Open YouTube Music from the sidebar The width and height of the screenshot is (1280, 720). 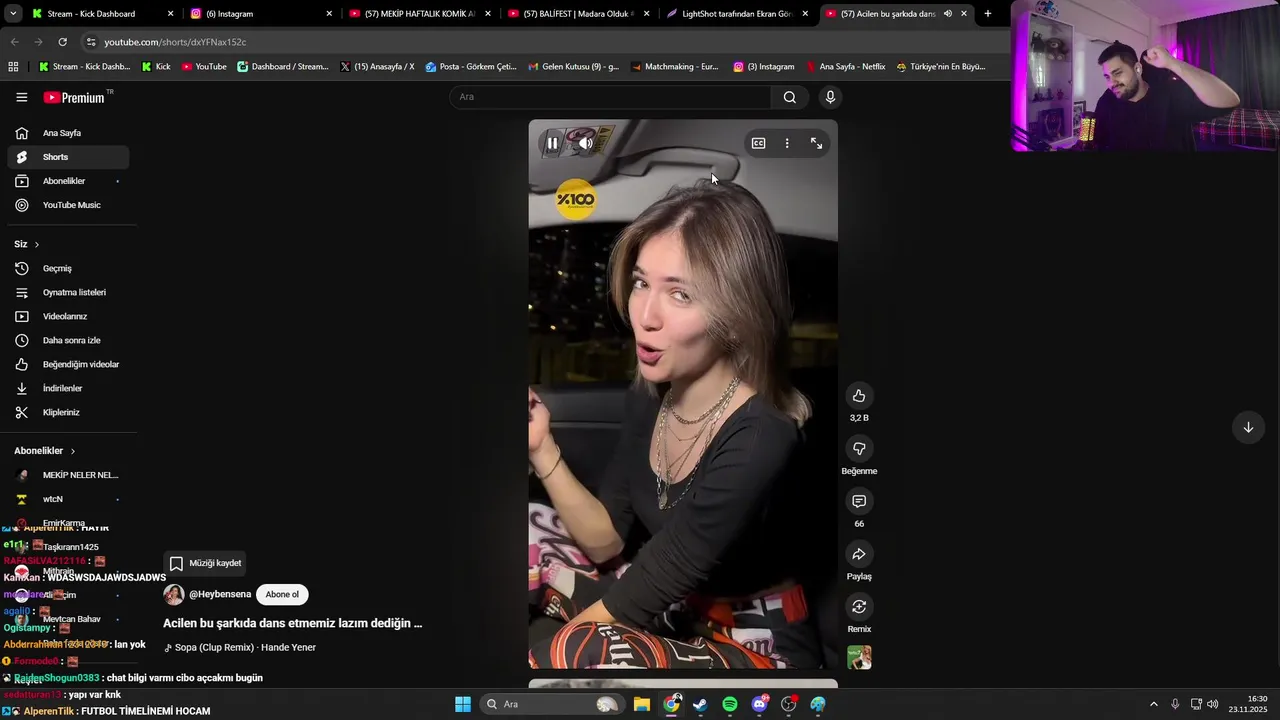coord(68,205)
